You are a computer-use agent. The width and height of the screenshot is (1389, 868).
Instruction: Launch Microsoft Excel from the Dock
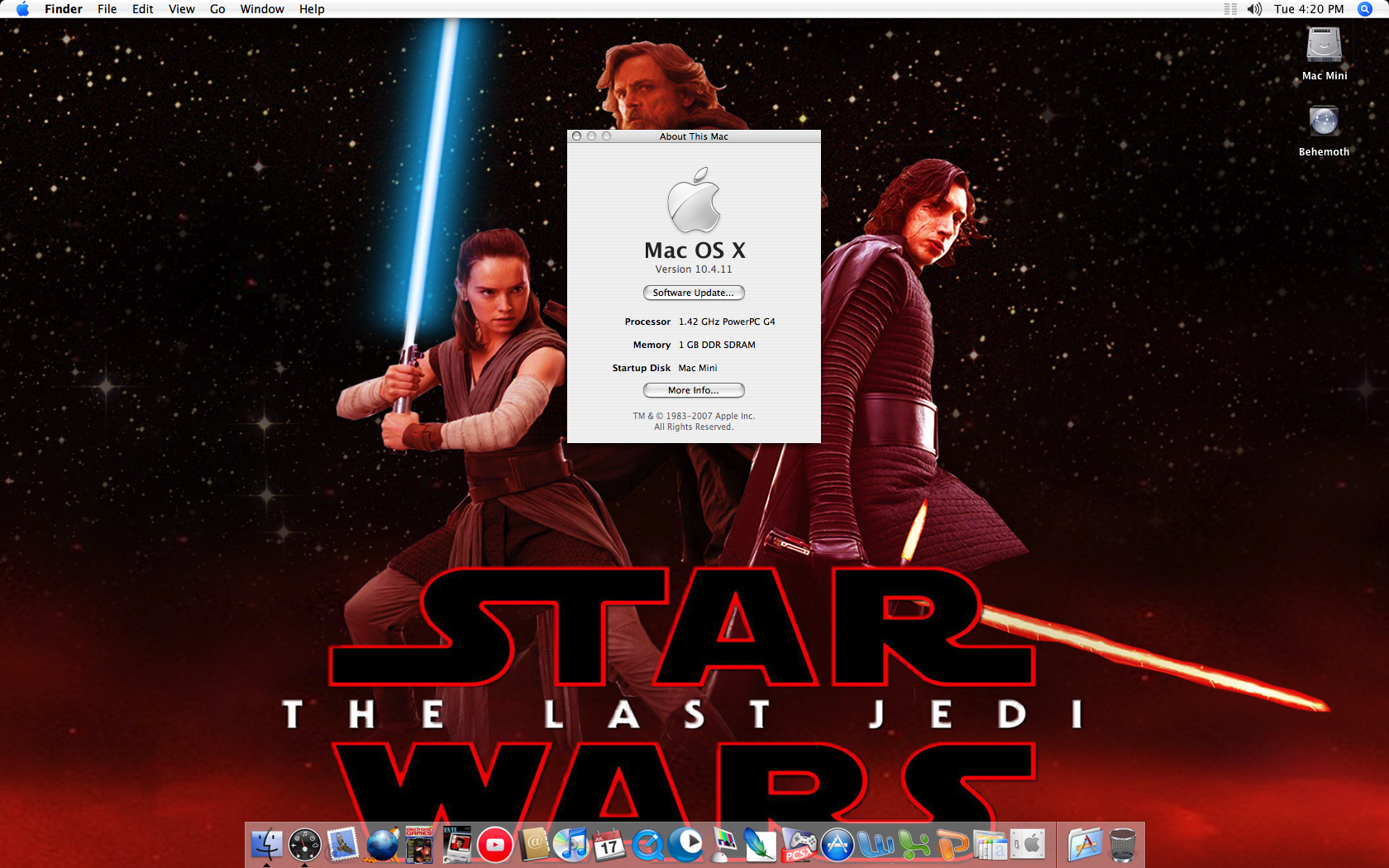coord(914,844)
